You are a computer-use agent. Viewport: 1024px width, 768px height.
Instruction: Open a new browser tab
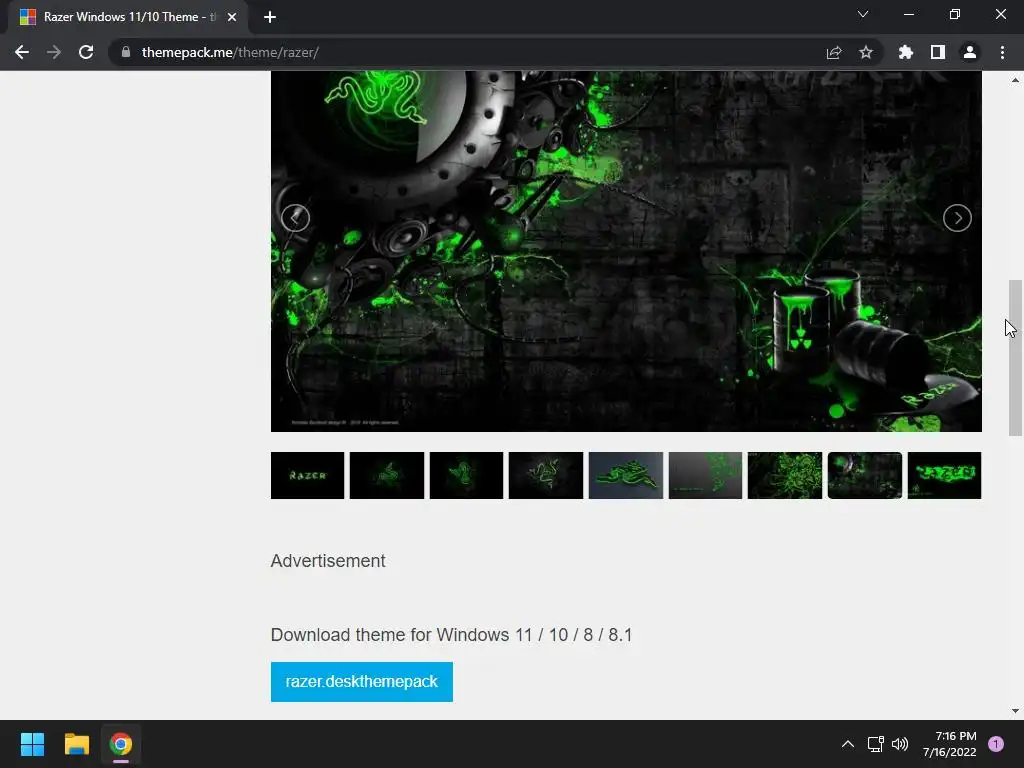tap(270, 17)
